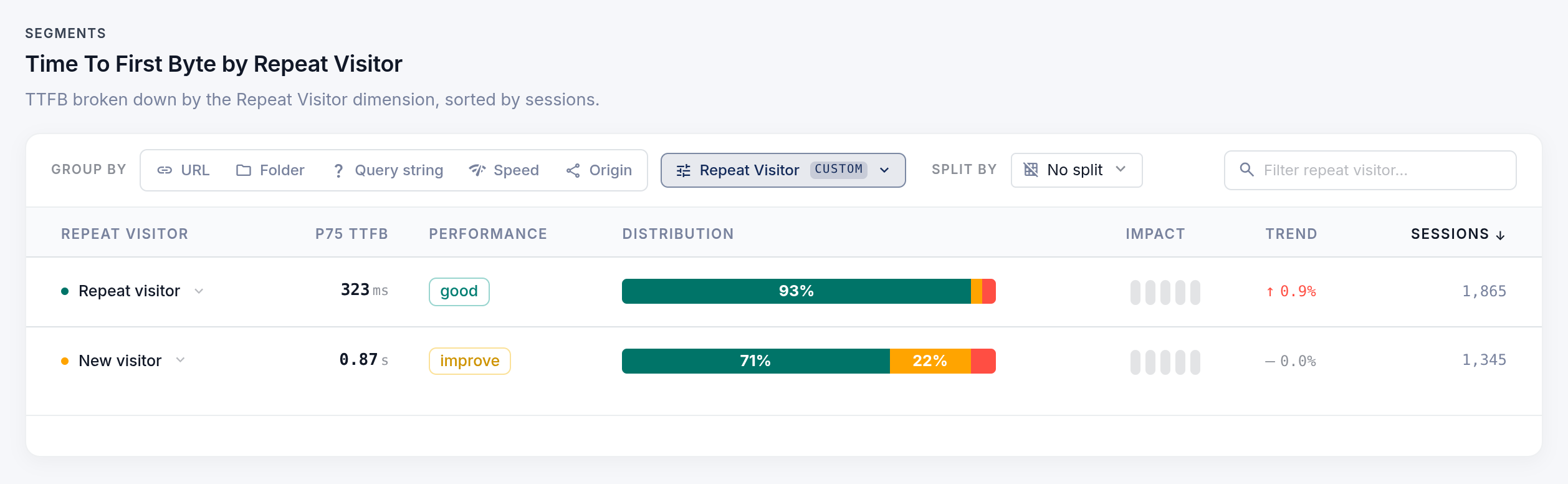Click the good performance badge
Image resolution: width=1568 pixels, height=484 pixels.
point(459,291)
